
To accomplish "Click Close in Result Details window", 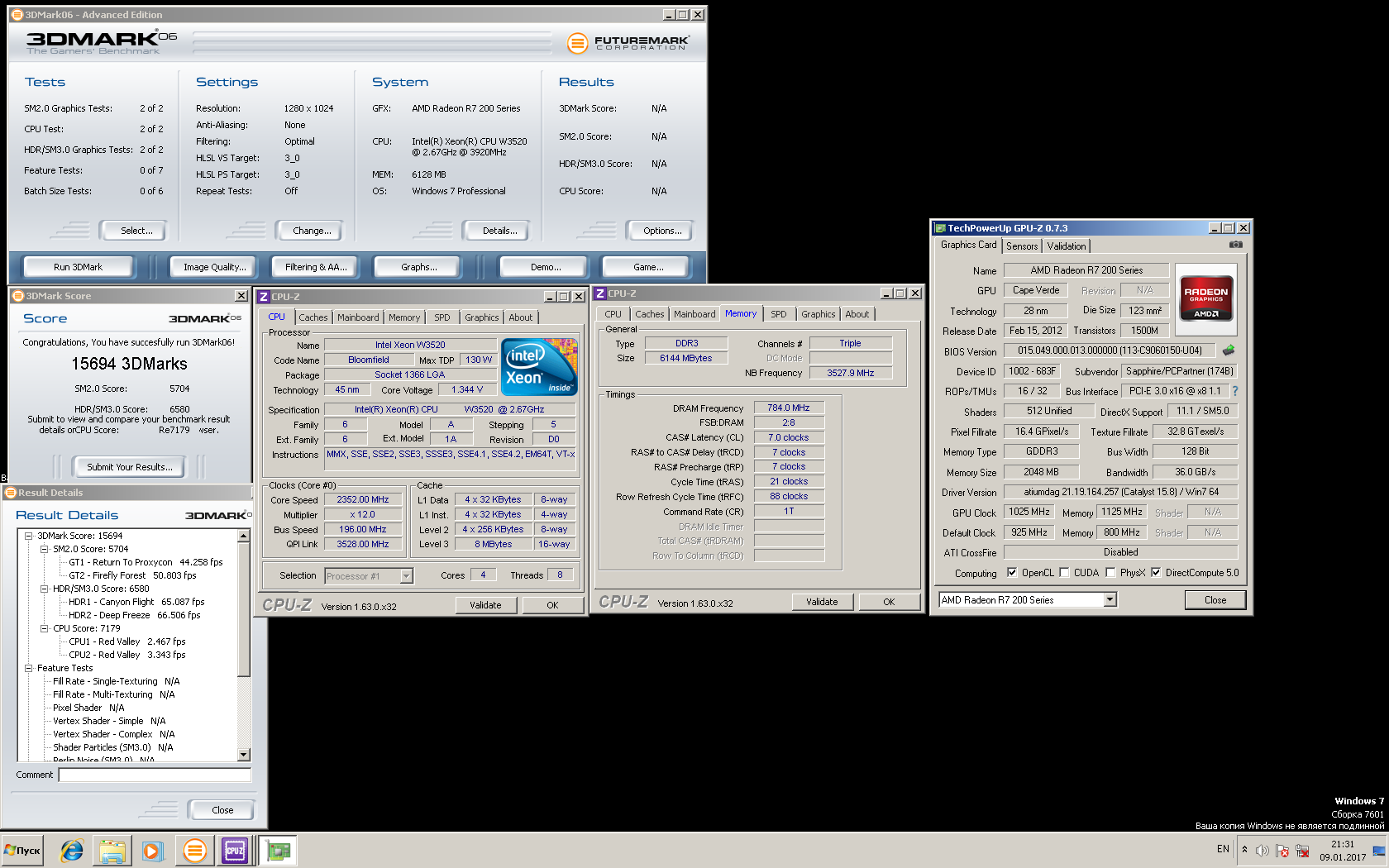I will tap(222, 810).
